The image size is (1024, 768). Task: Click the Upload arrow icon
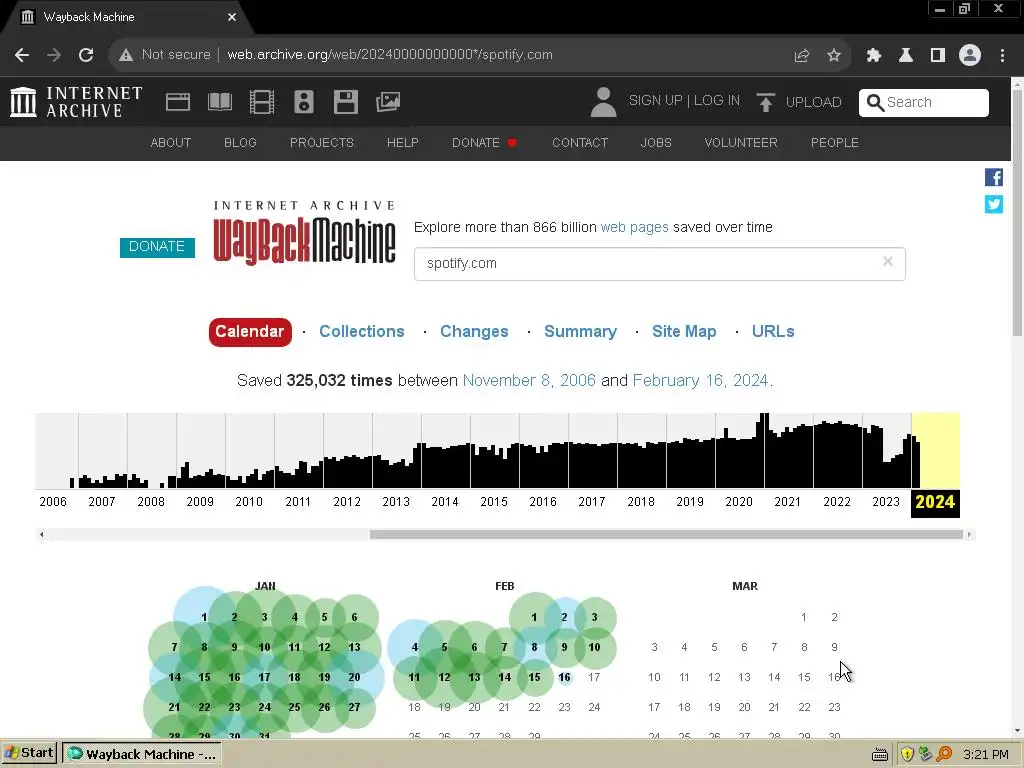(x=765, y=102)
